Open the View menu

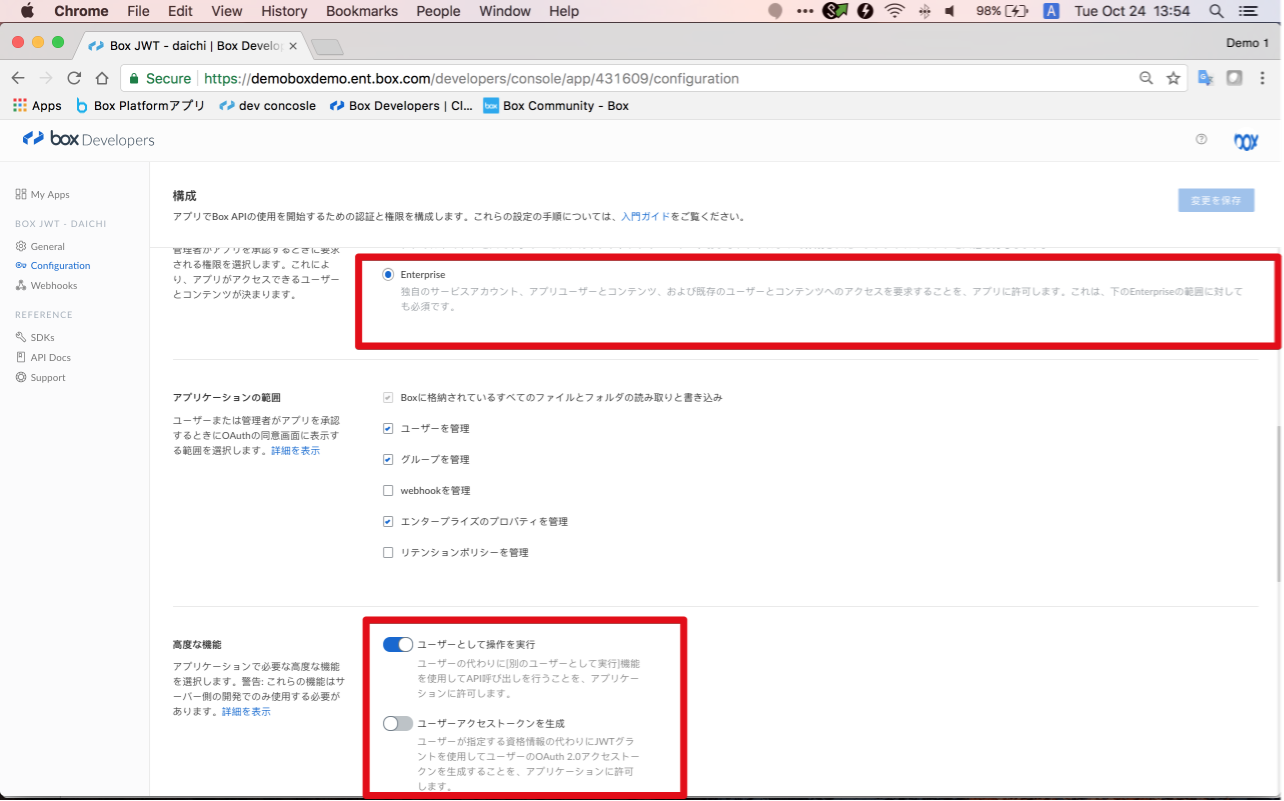[227, 11]
